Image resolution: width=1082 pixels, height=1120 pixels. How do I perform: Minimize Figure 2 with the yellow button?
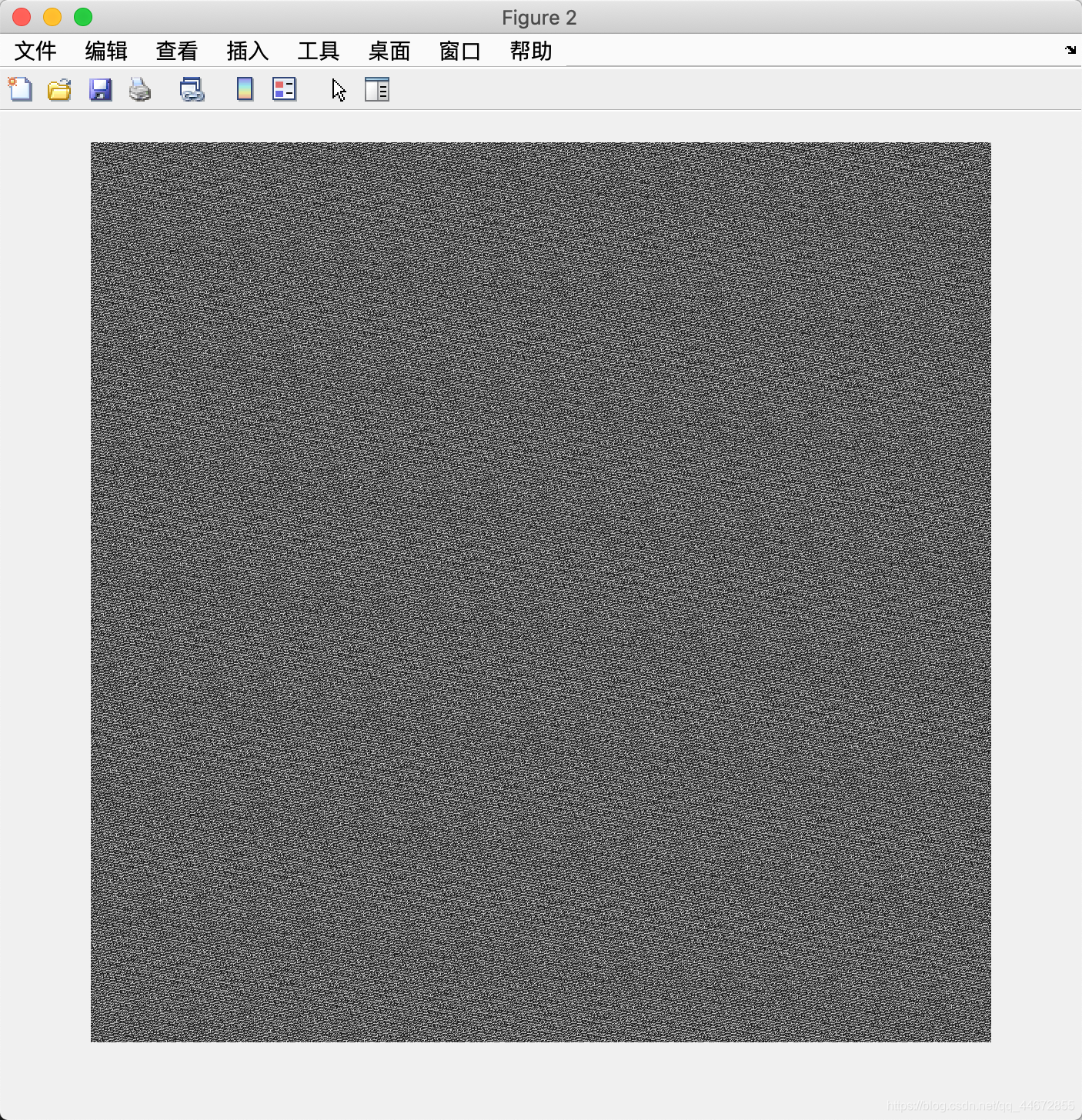[52, 17]
